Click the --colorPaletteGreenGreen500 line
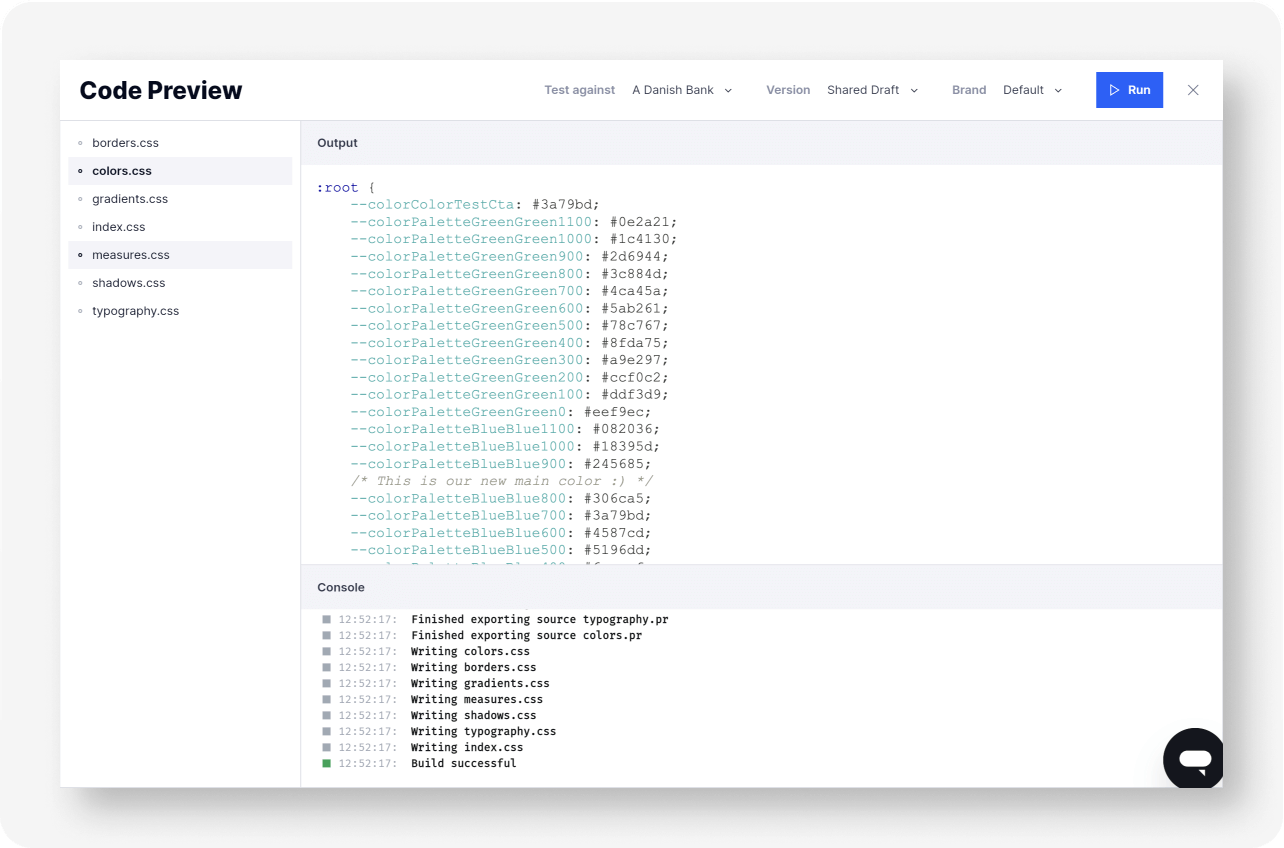 click(x=510, y=325)
